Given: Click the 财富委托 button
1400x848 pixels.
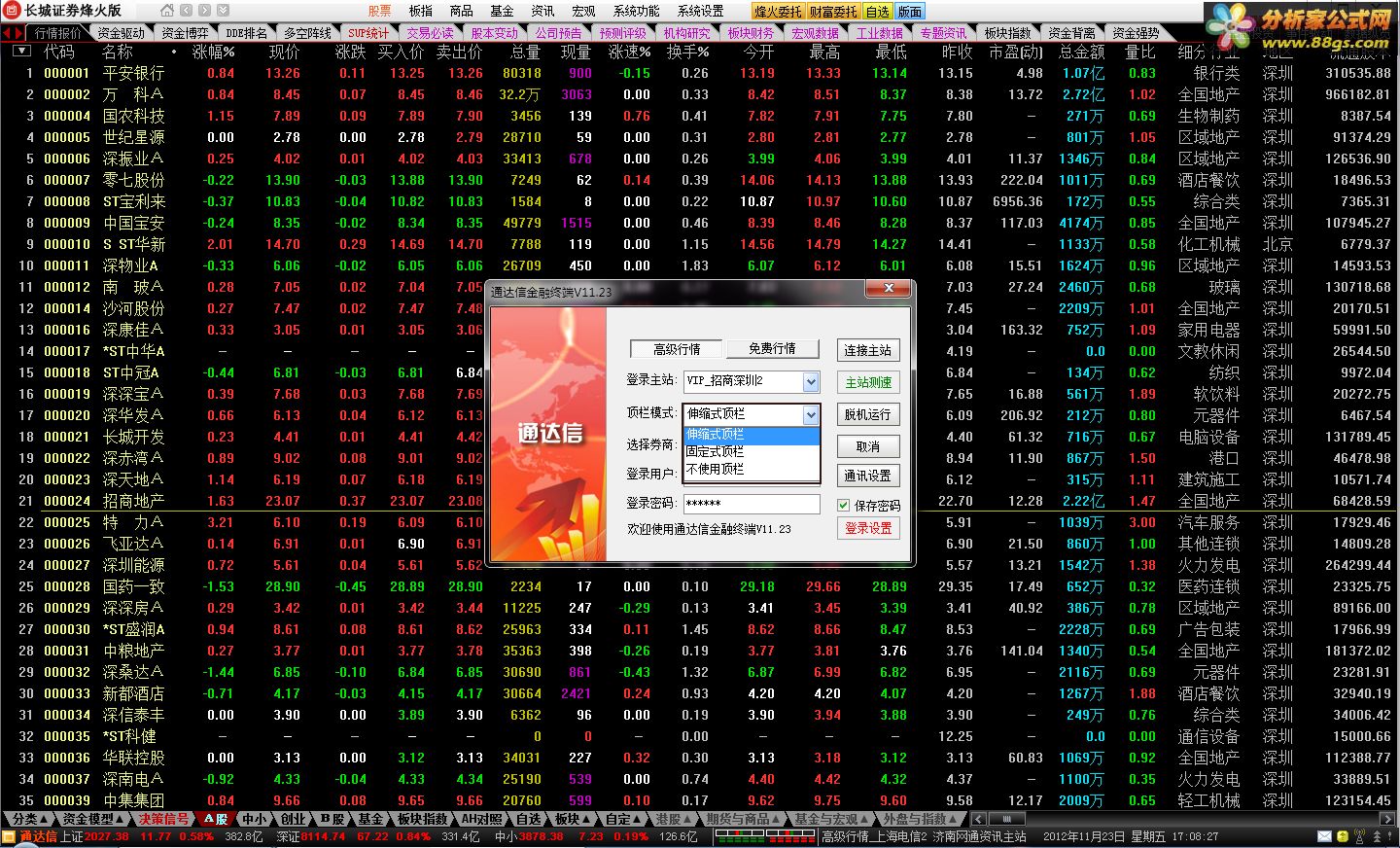Looking at the screenshot, I should tap(833, 12).
